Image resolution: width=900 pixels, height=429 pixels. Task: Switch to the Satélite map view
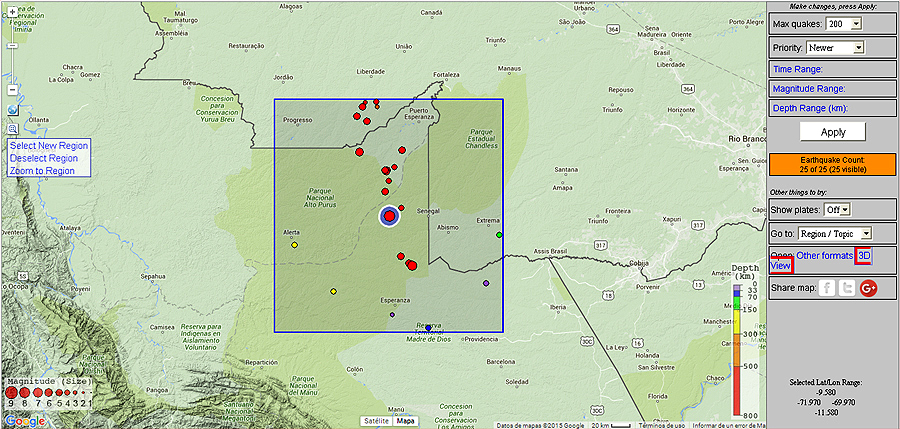(x=376, y=421)
